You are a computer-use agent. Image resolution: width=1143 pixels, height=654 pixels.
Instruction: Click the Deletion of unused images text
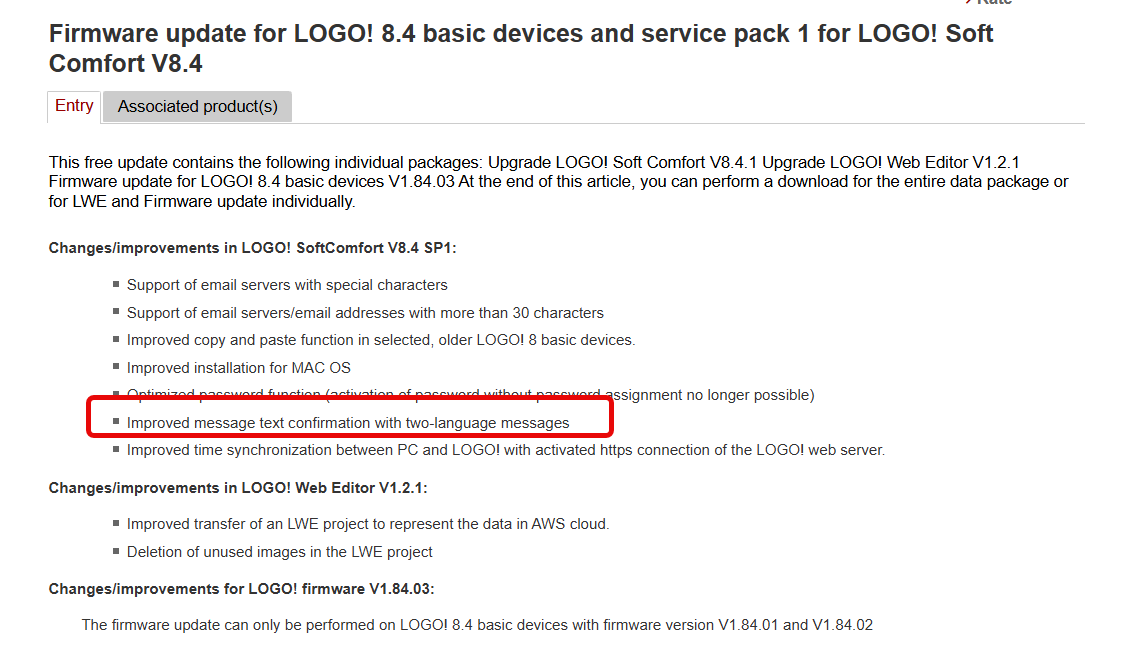(x=279, y=552)
